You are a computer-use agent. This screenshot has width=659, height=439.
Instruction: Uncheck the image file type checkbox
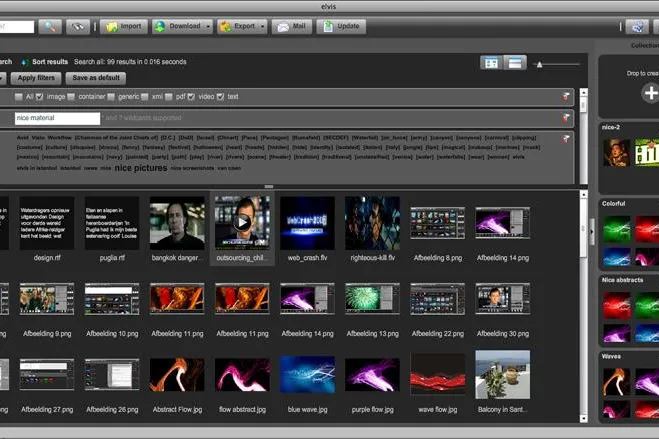tap(40, 97)
